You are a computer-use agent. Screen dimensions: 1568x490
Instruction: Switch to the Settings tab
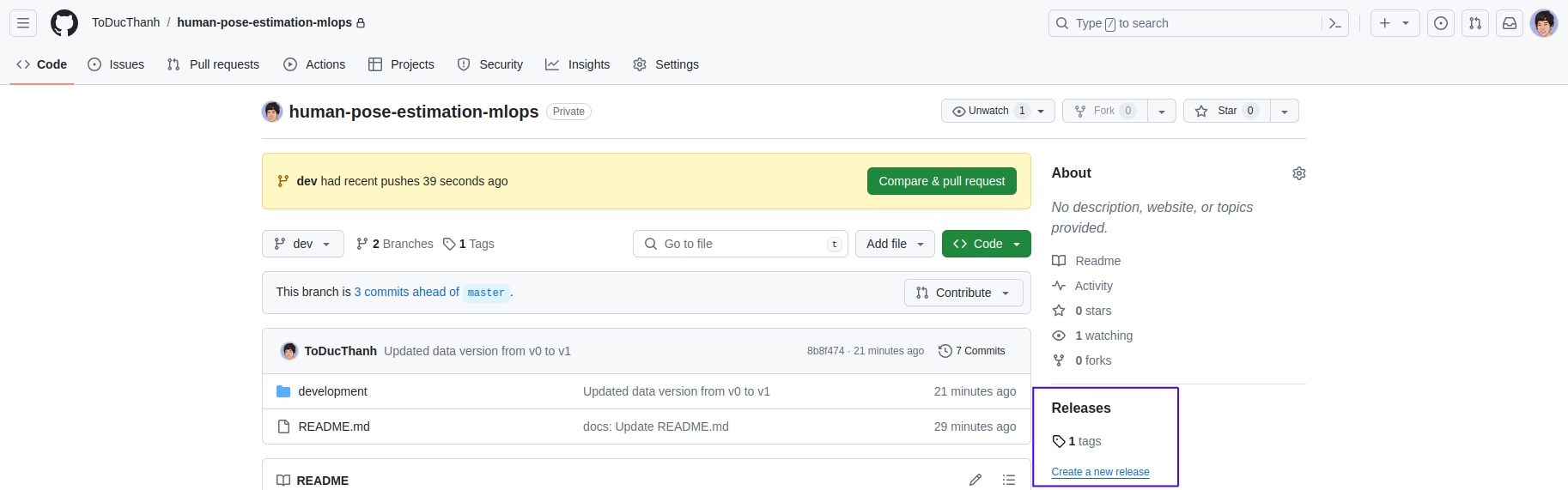666,64
